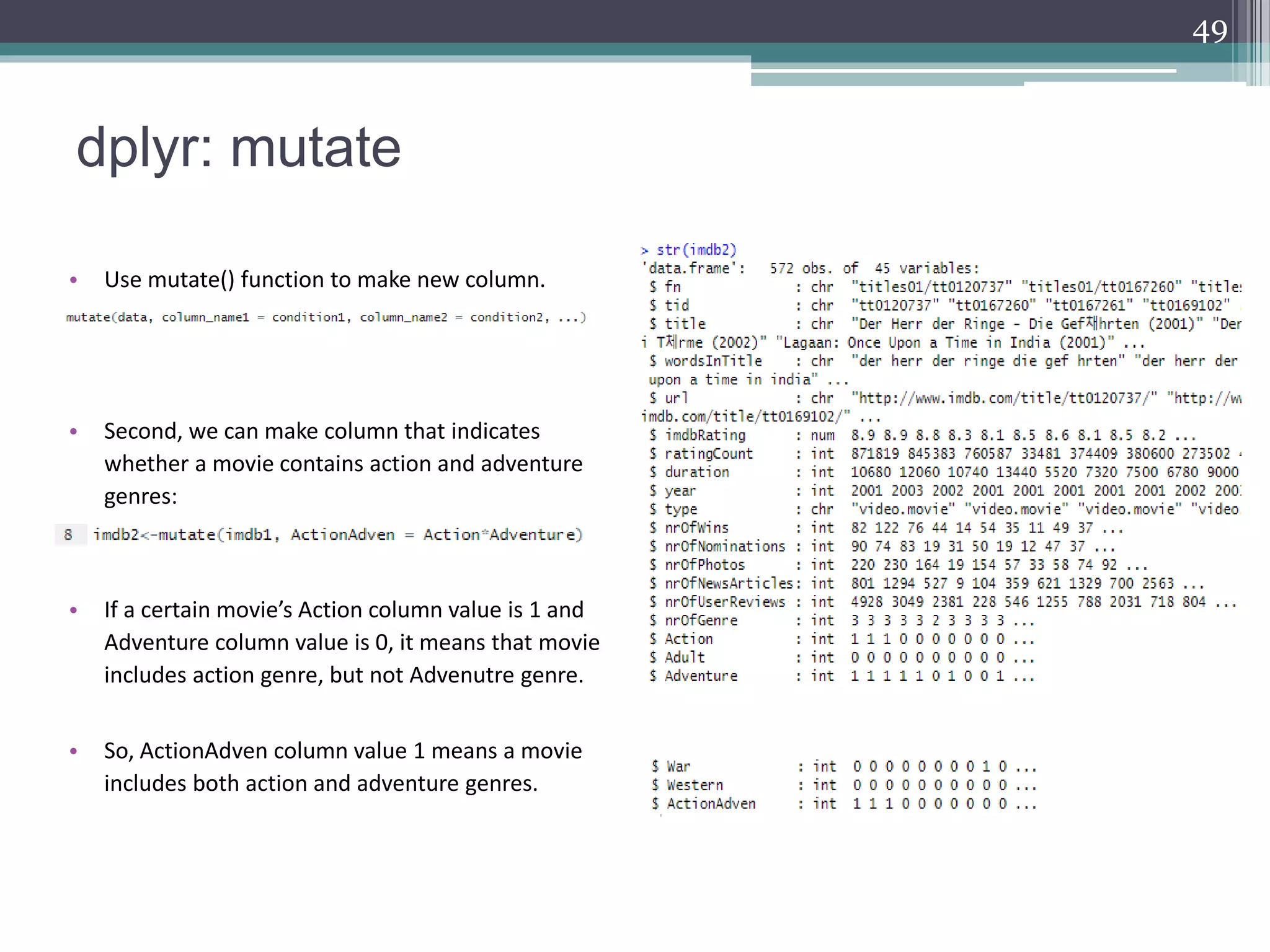
Task: Click the slide title "dplyr: mutate"
Action: (x=239, y=149)
